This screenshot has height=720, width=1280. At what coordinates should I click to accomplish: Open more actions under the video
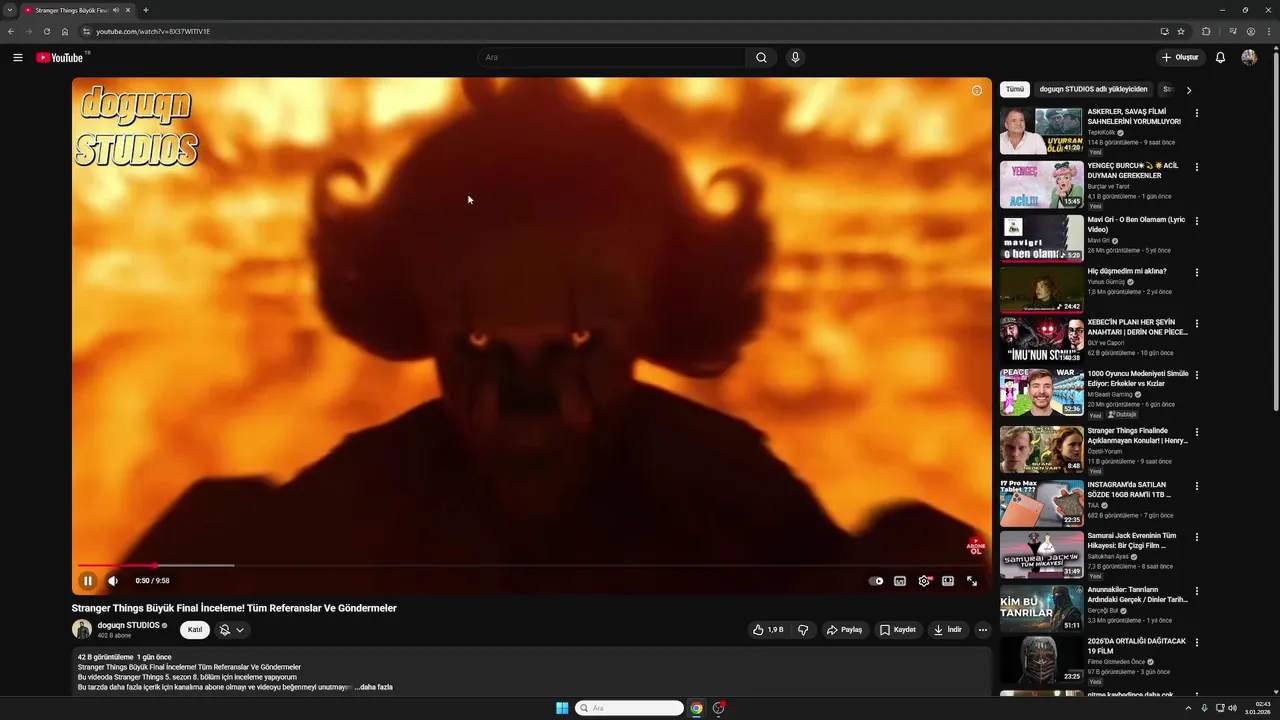982,630
